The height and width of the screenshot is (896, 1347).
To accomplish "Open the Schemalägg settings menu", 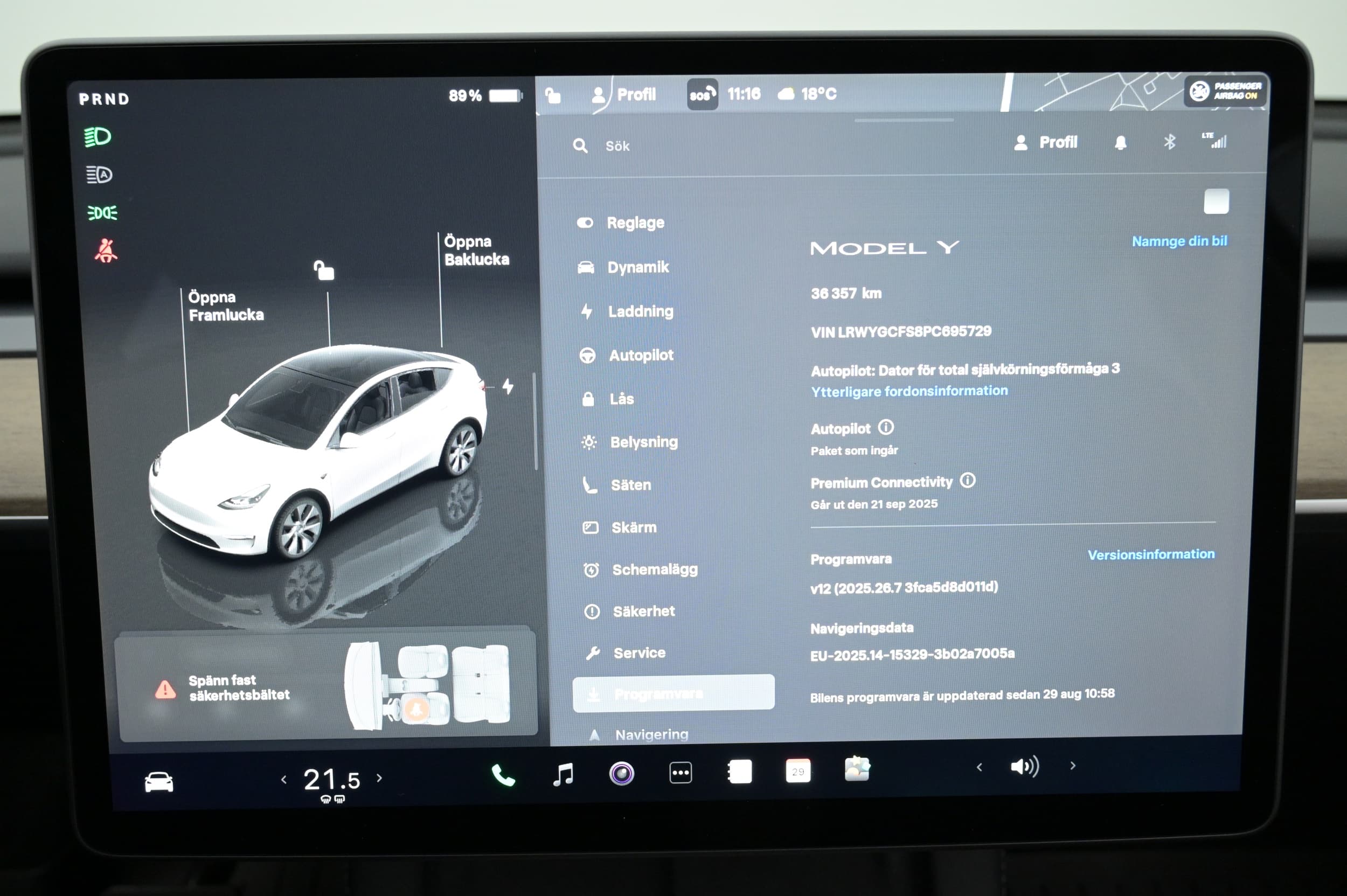I will click(x=640, y=569).
